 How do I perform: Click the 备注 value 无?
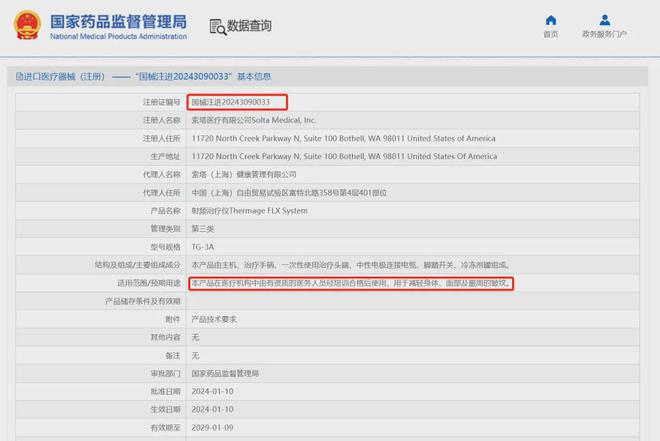click(195, 356)
